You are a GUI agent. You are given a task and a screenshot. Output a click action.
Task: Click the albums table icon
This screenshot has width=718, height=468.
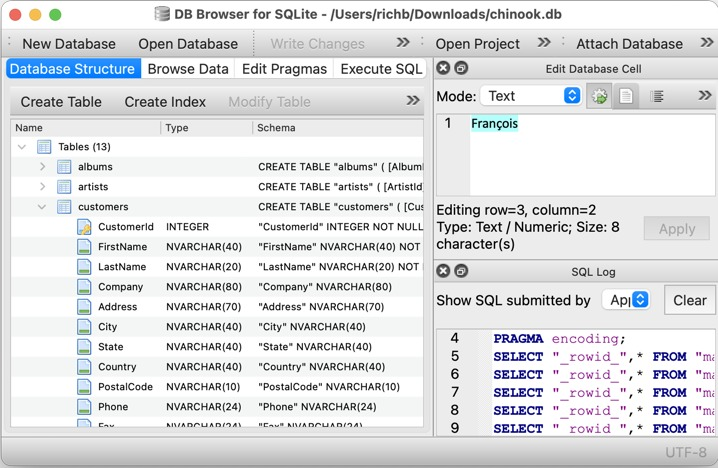[65, 167]
